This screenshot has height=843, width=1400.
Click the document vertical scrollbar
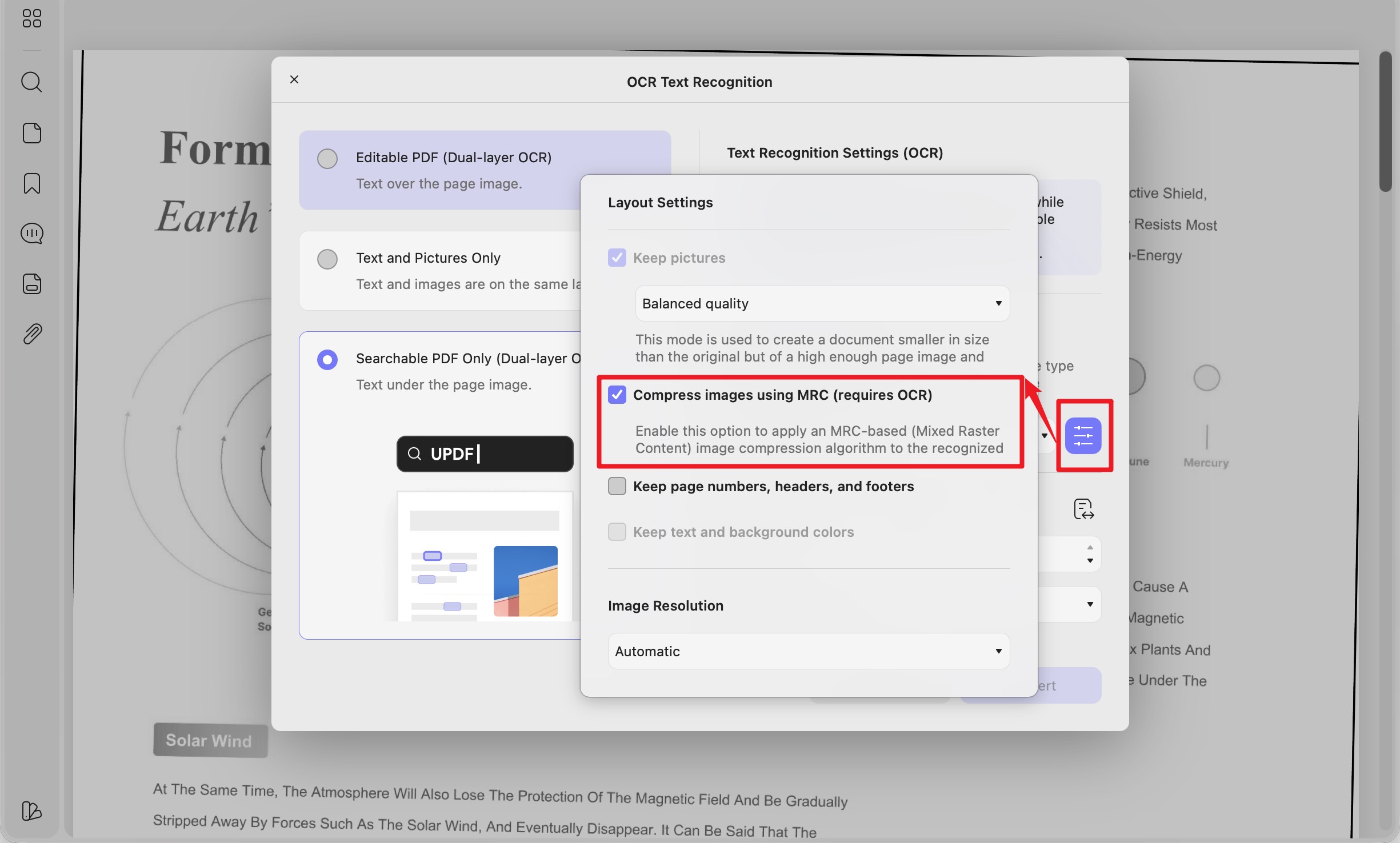coord(1385,122)
